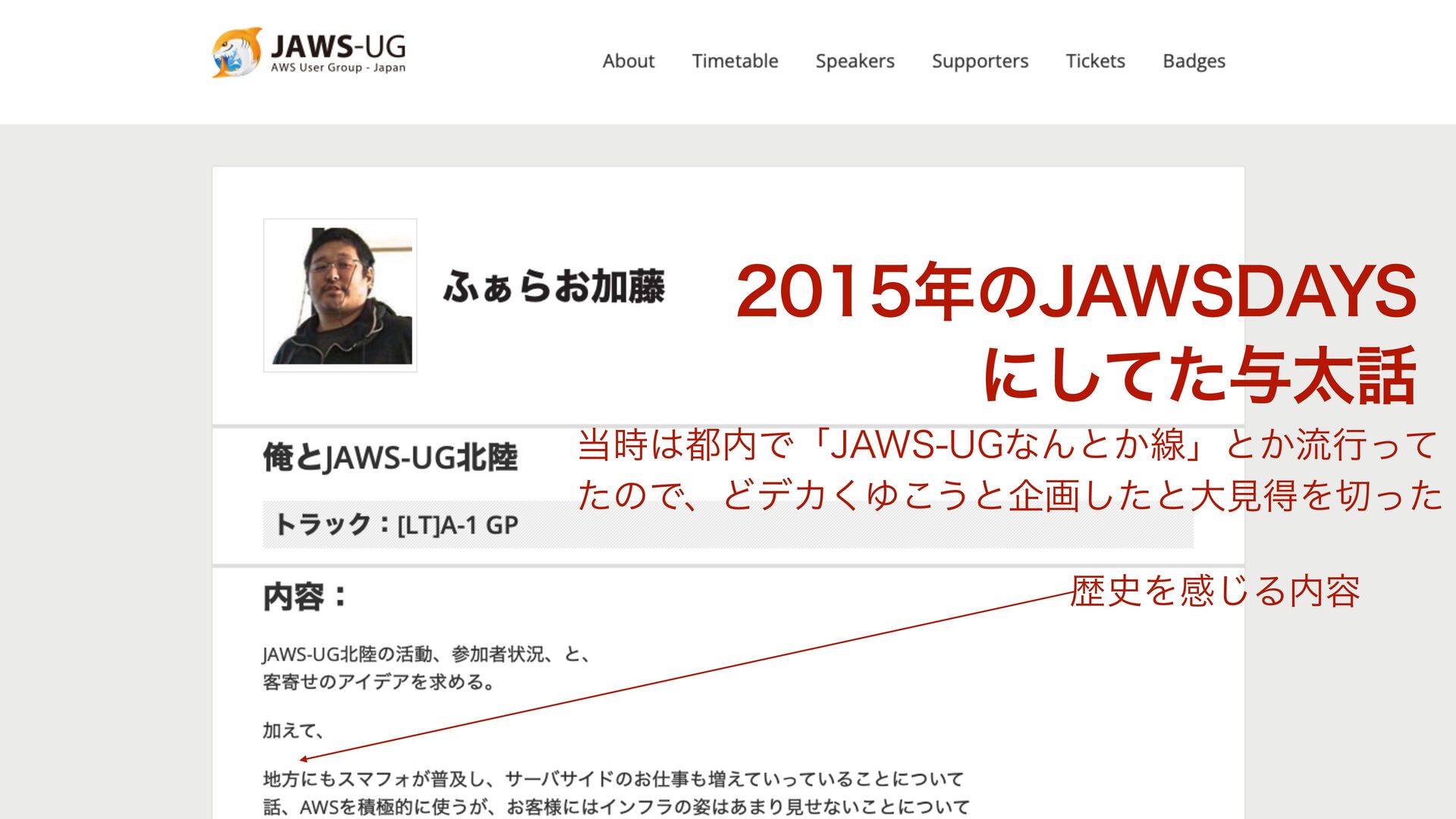
Task: Go to the Timetable page
Action: [x=735, y=61]
